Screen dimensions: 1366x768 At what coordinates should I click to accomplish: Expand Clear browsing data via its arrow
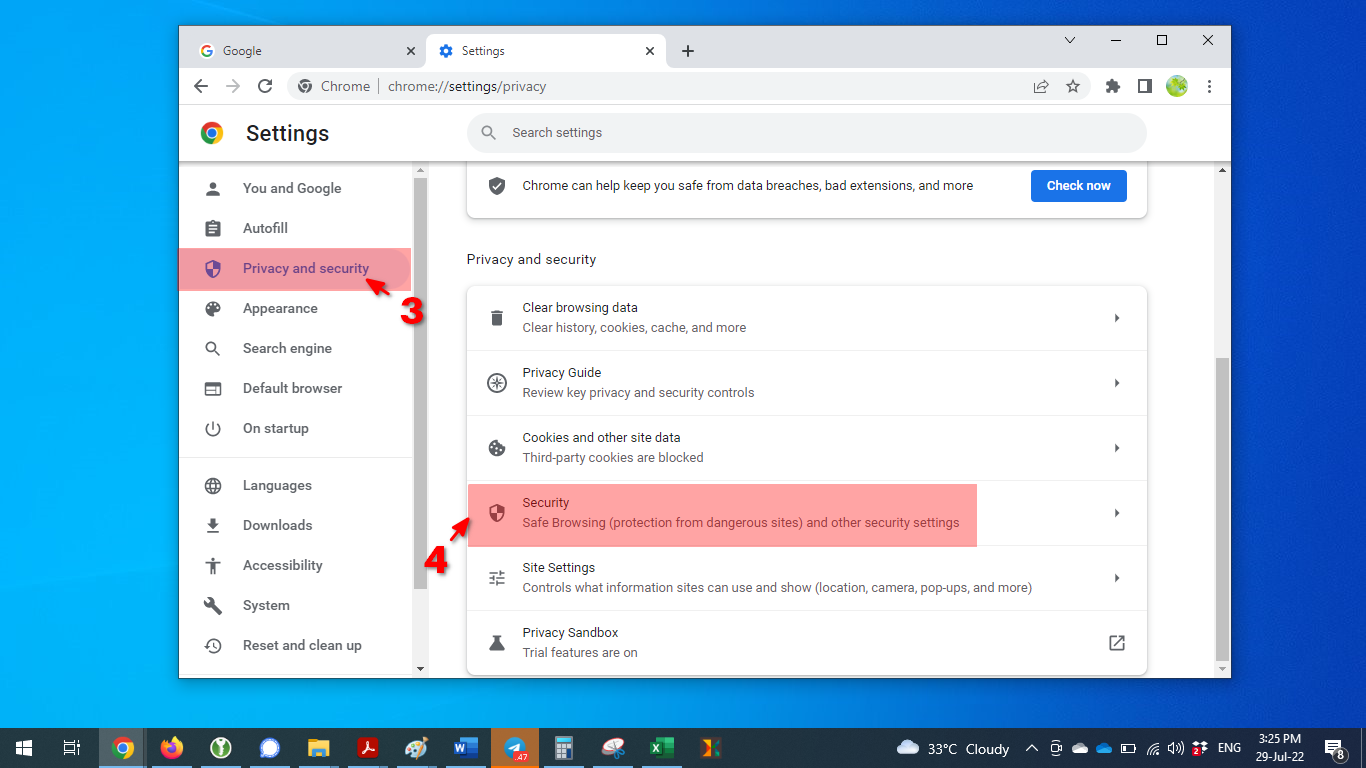coord(1117,318)
